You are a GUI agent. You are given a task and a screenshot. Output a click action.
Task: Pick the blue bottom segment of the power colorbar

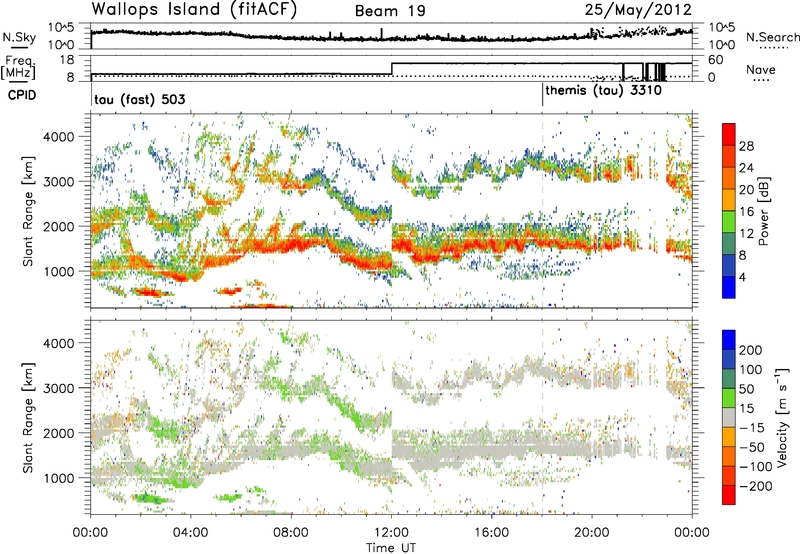point(729,287)
